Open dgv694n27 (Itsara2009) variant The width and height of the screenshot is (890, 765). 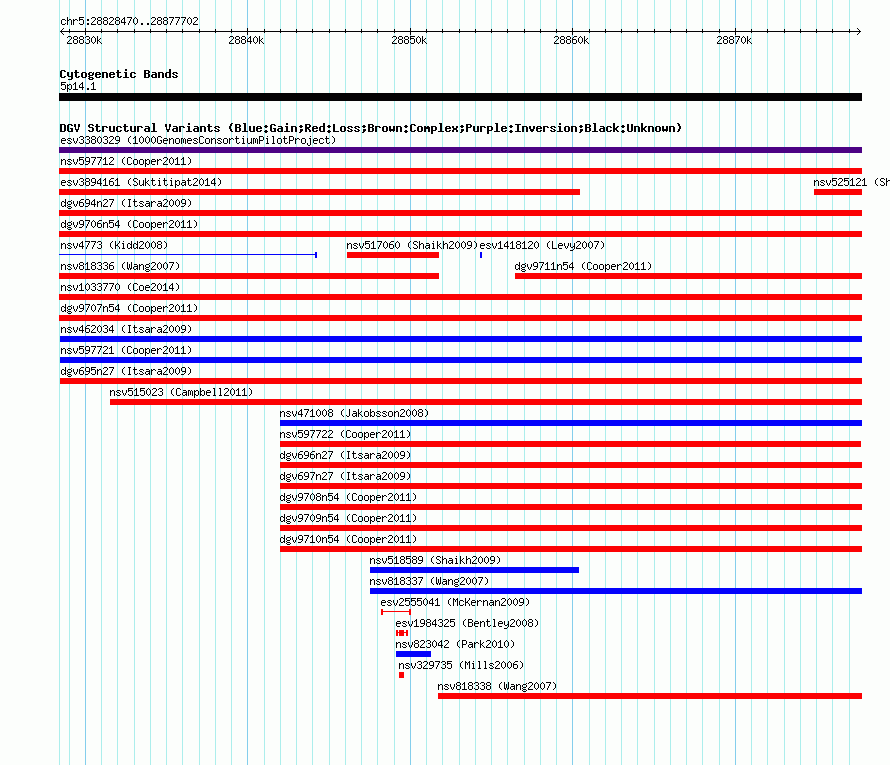126,203
